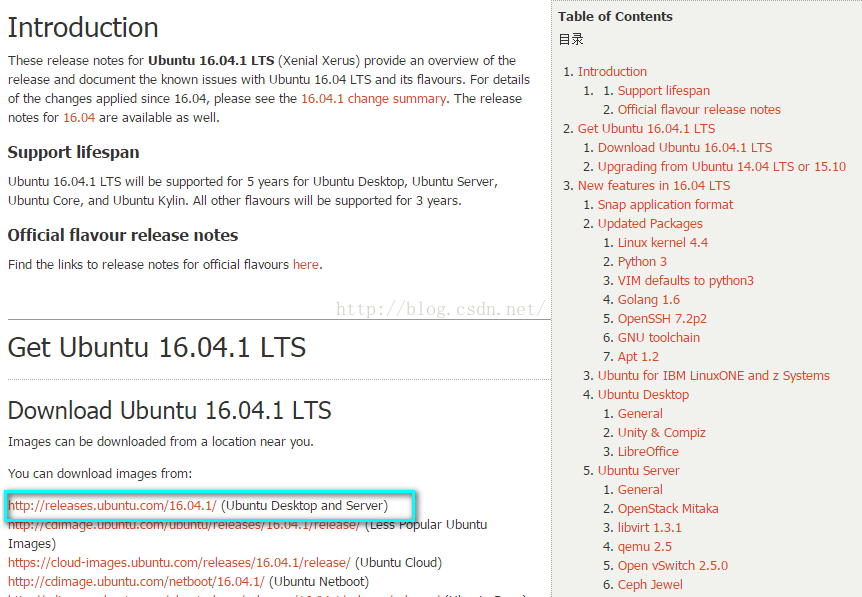This screenshot has width=862, height=597.
Task: Open OpenSSH 7.2p2 entry
Action: (662, 319)
